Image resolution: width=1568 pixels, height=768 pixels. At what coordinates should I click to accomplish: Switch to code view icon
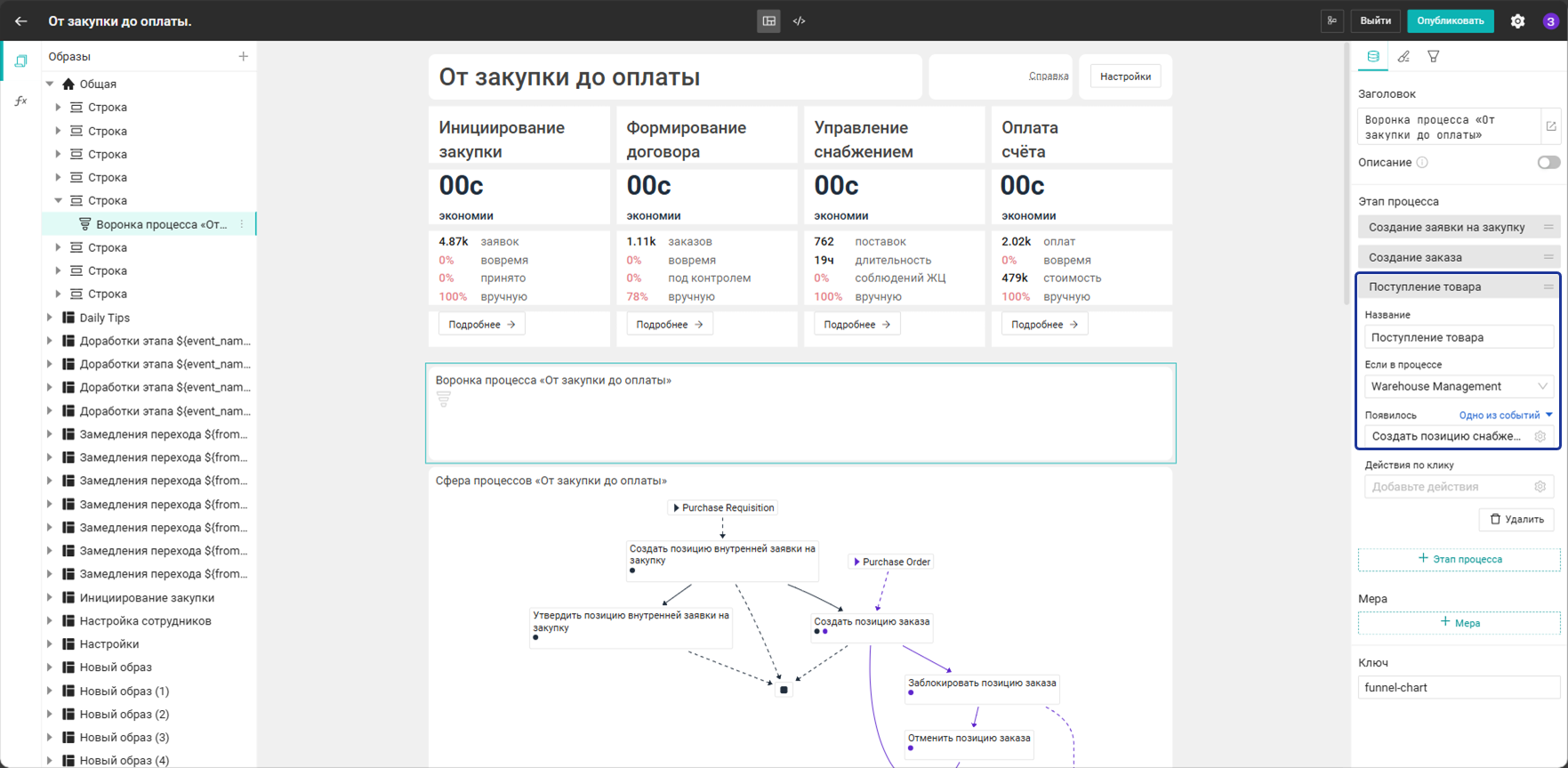pos(799,21)
